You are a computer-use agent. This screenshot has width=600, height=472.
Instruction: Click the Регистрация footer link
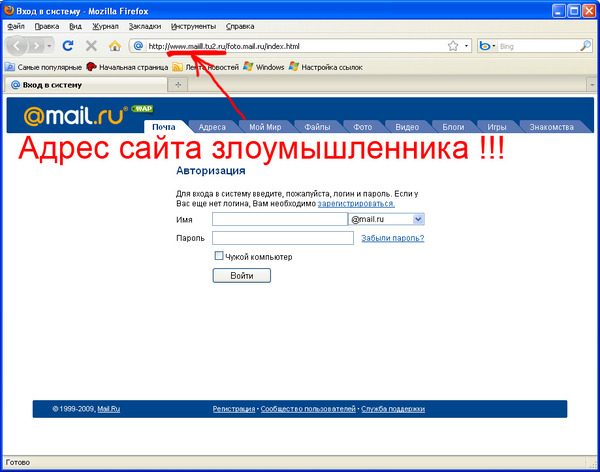pyautogui.click(x=234, y=409)
